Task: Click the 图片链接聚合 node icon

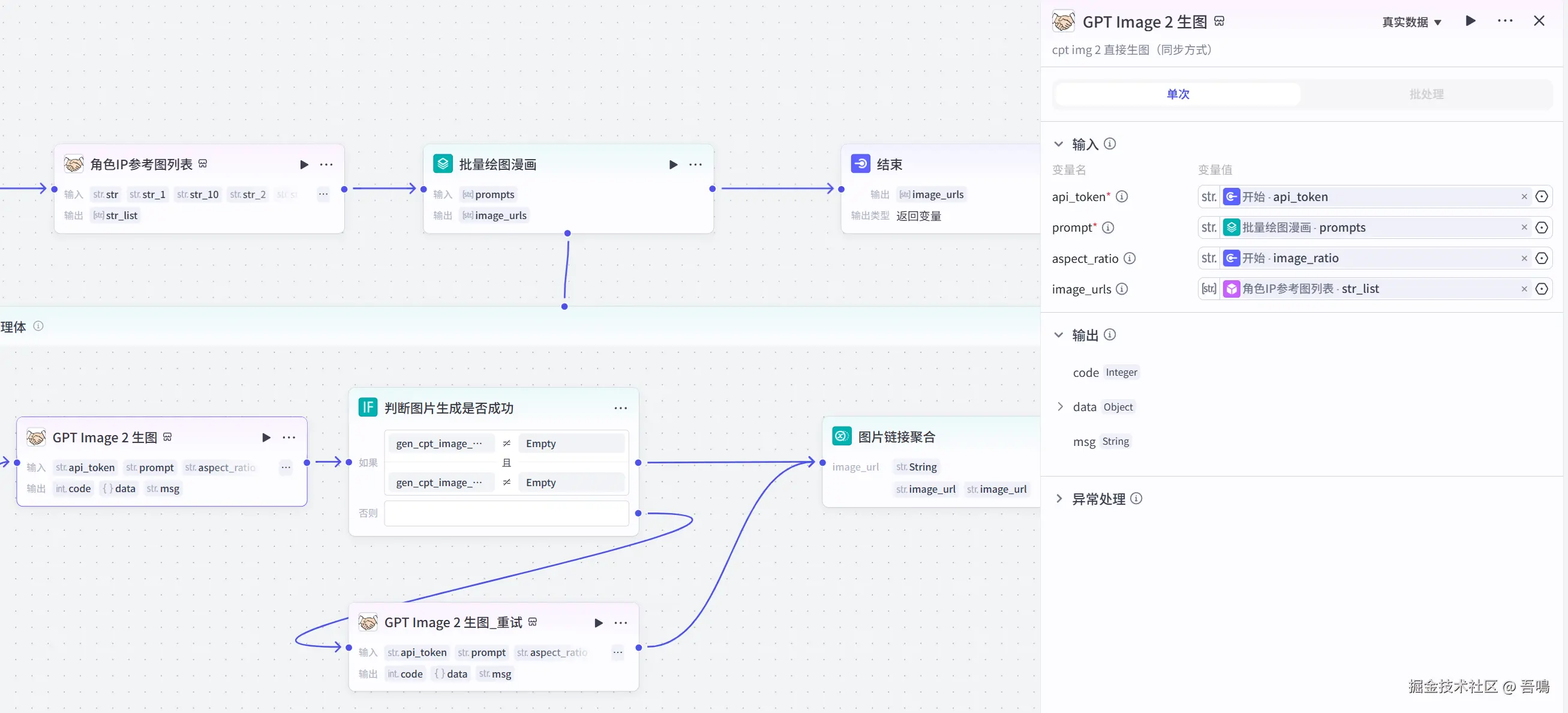Action: tap(841, 436)
